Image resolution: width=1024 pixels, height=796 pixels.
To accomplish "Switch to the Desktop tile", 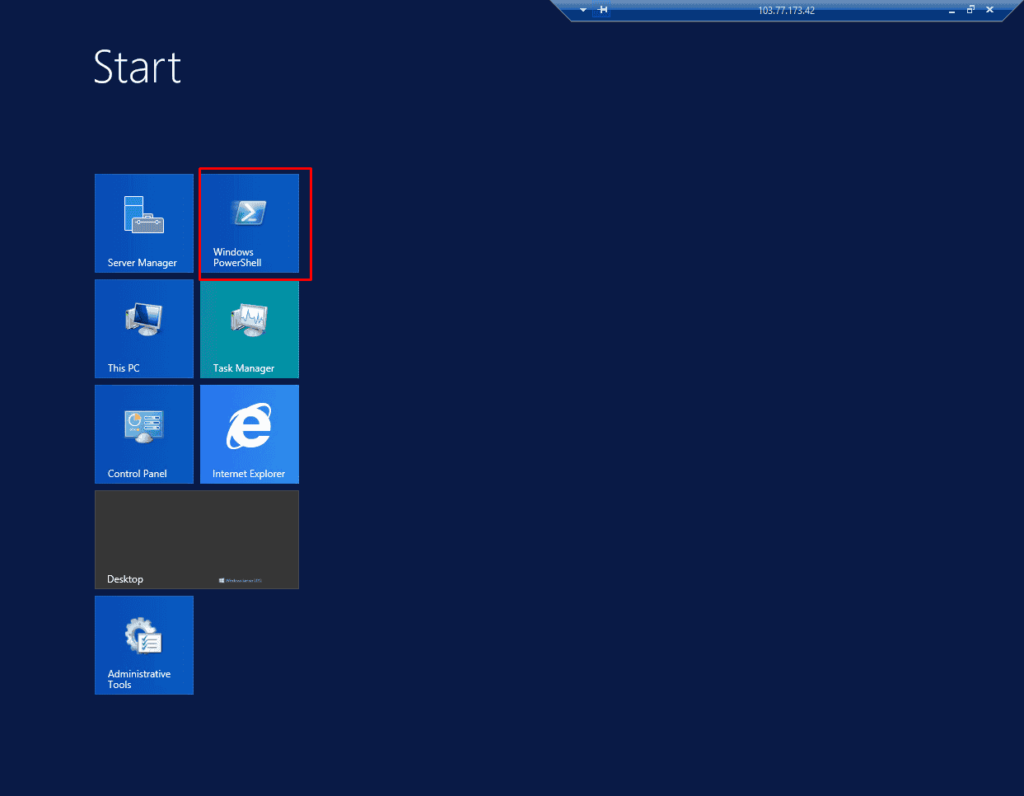I will point(197,539).
